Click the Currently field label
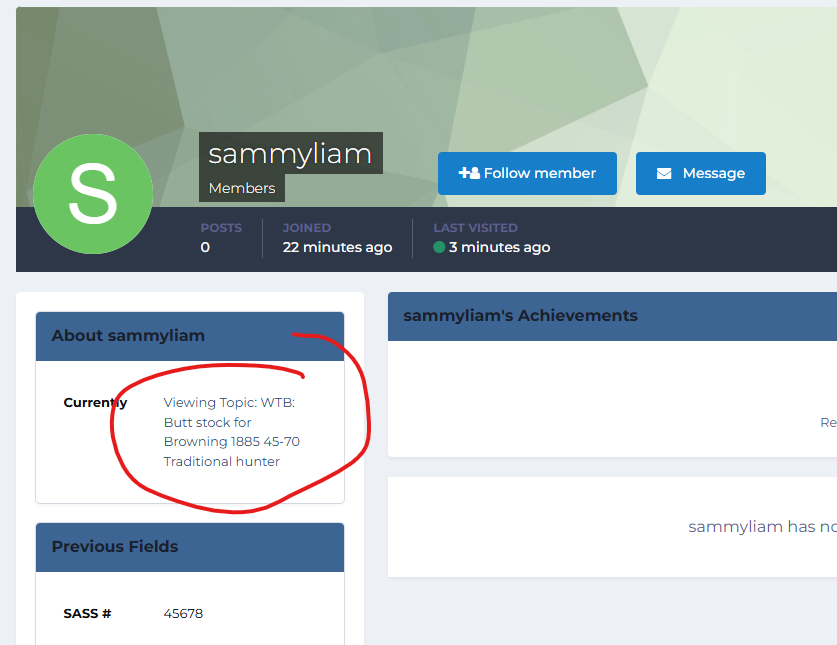The height and width of the screenshot is (645, 837). tap(95, 403)
